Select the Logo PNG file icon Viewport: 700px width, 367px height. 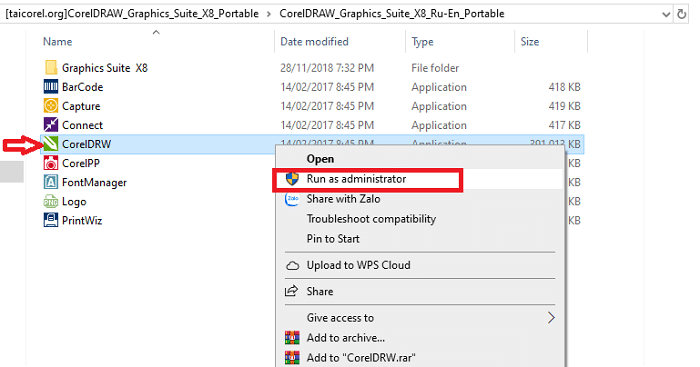tap(50, 201)
